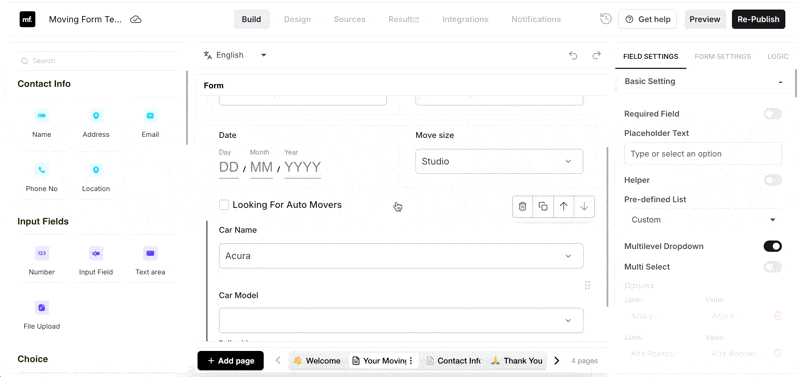Toggle the Helper switch
Screen dimensions: 800x377
point(772,180)
